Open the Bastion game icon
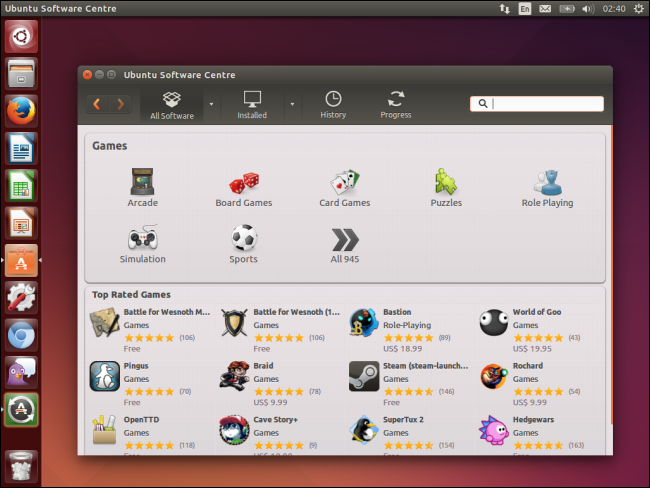 tap(364, 322)
